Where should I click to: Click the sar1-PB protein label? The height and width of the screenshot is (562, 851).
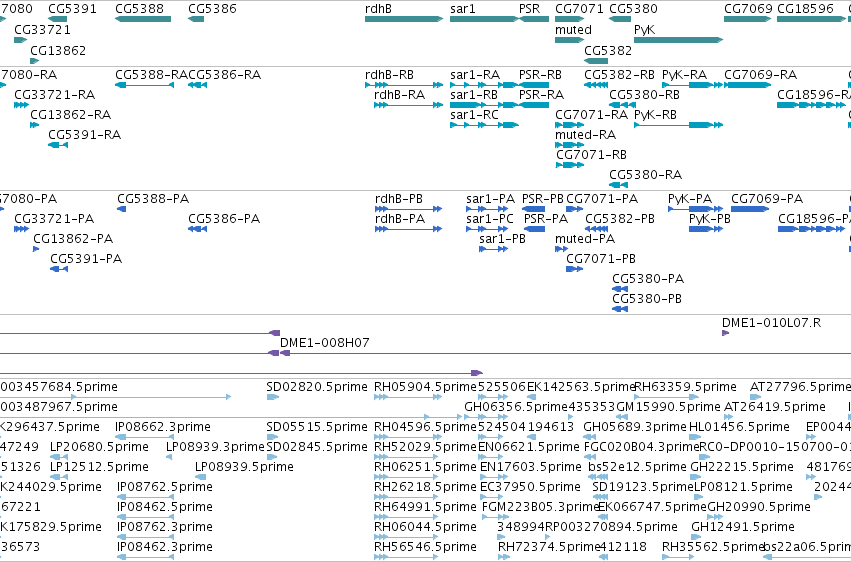click(502, 239)
